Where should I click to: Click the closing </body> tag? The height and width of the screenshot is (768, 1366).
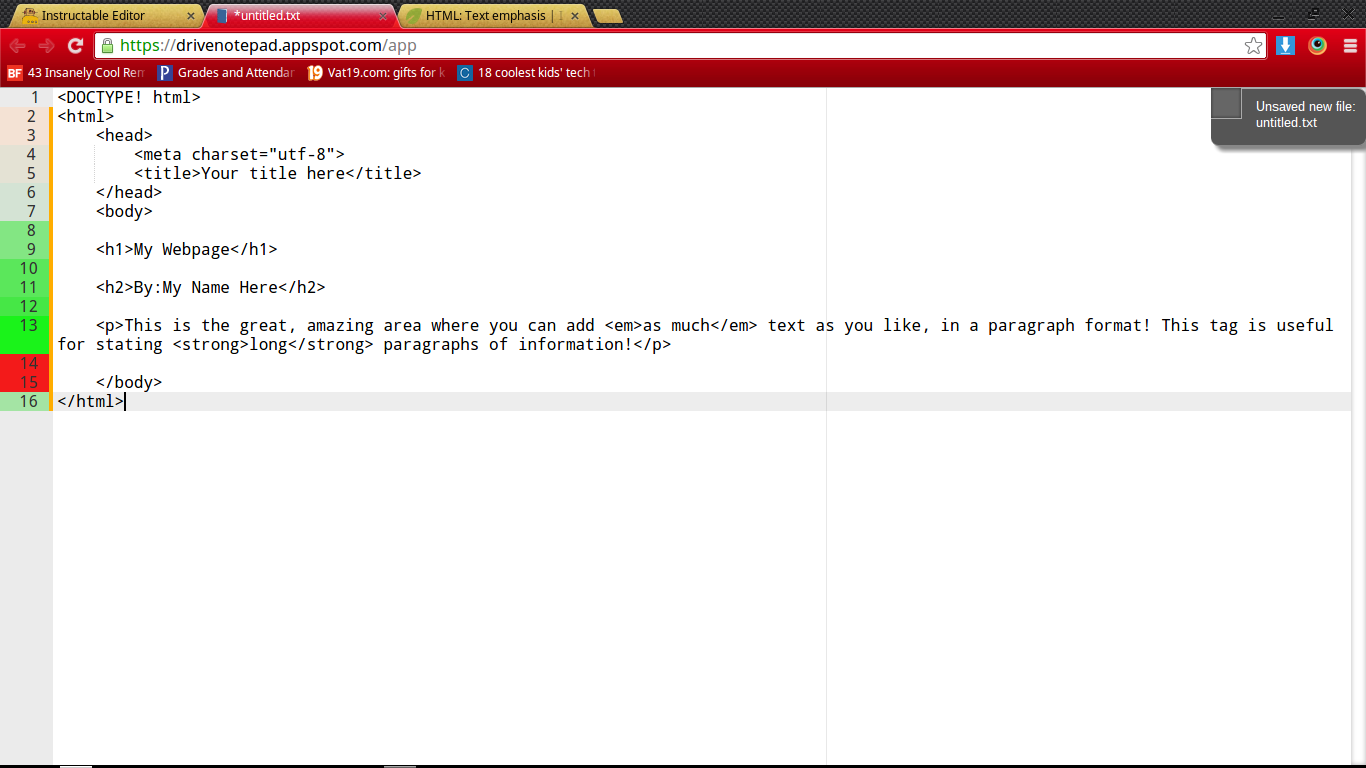coord(129,383)
